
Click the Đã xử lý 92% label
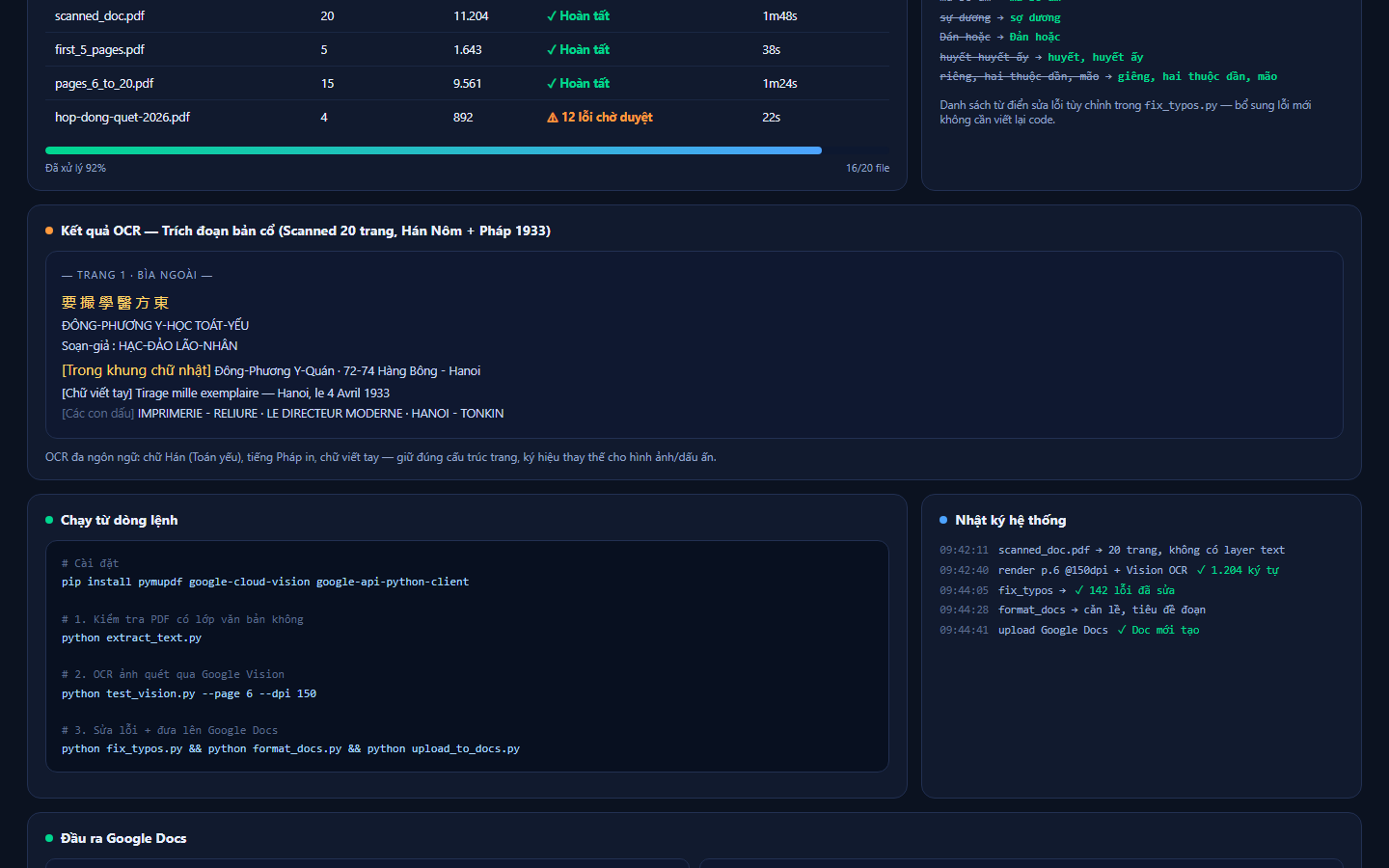pos(75,168)
